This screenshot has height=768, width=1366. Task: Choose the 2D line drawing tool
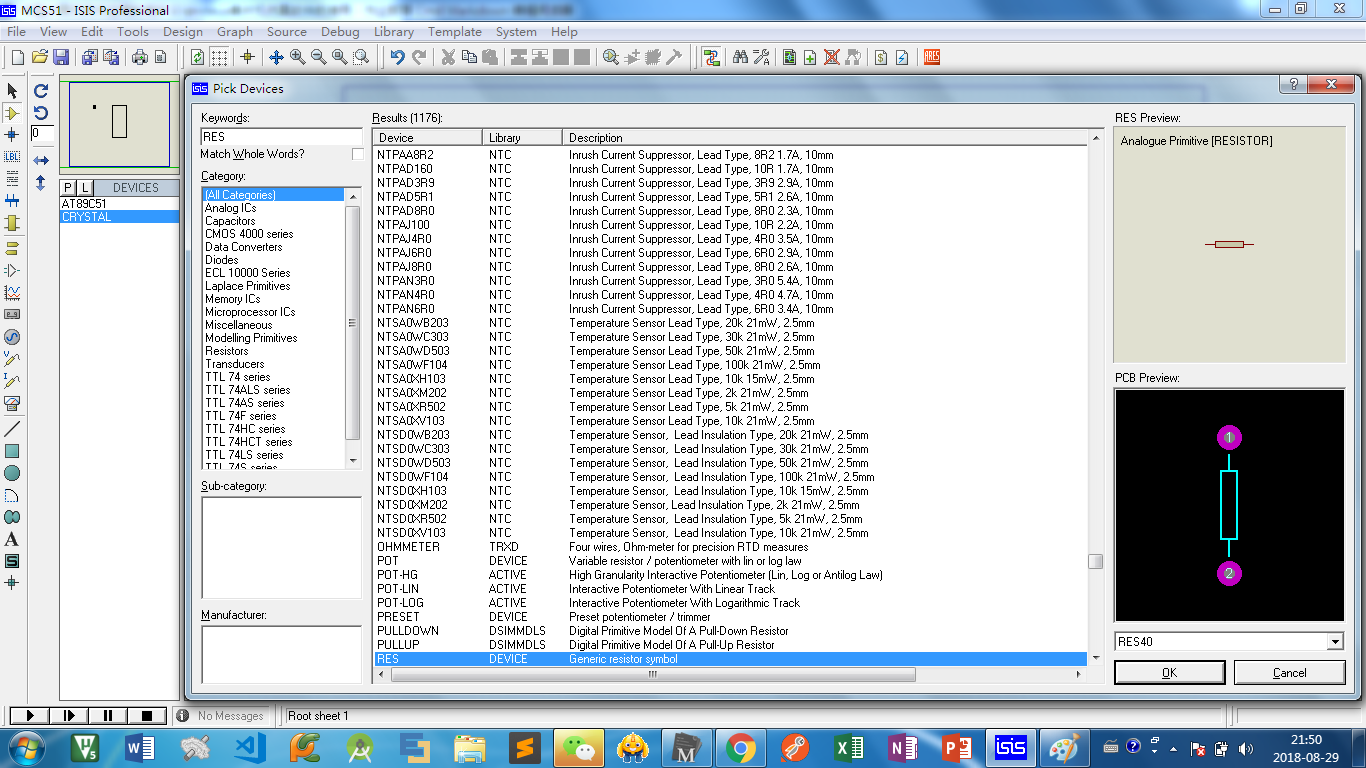(x=12, y=429)
